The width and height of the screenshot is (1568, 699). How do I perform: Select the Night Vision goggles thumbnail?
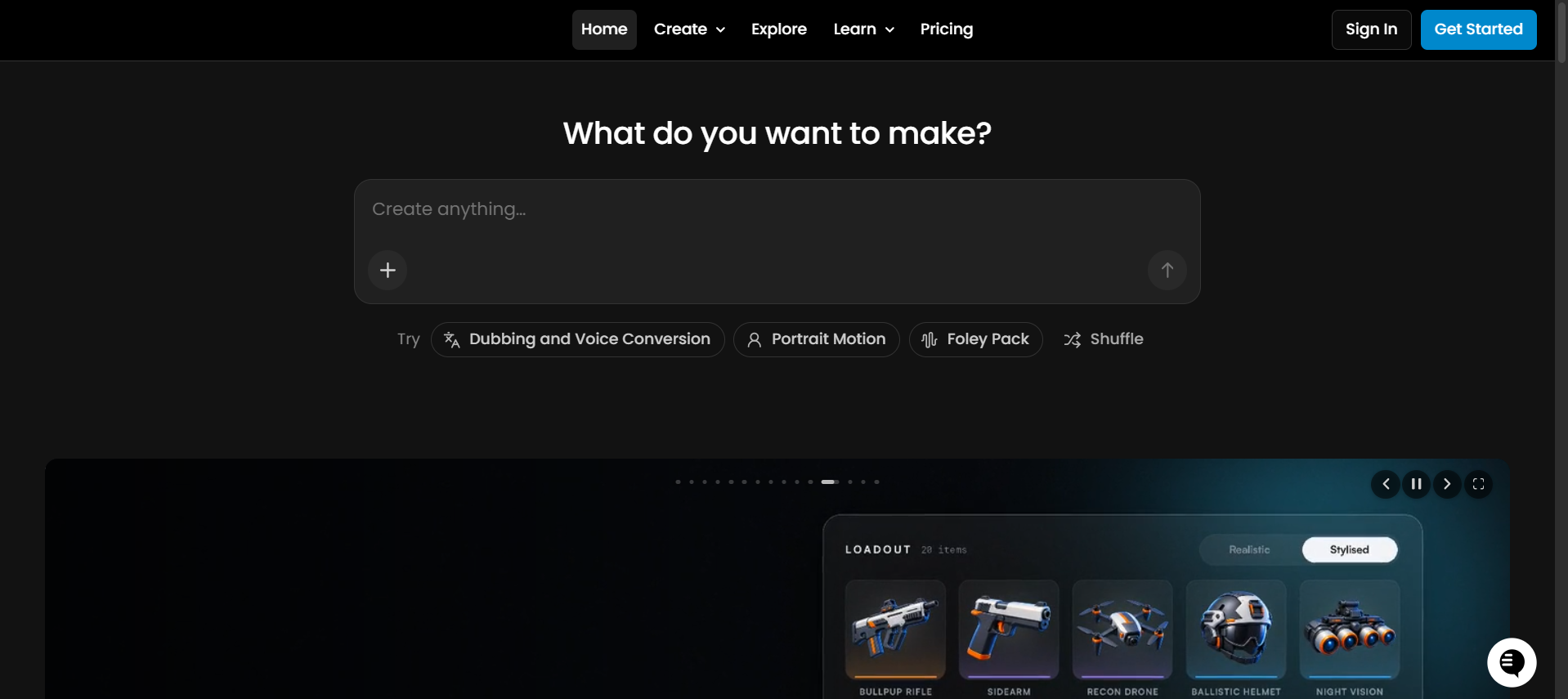[x=1350, y=630]
